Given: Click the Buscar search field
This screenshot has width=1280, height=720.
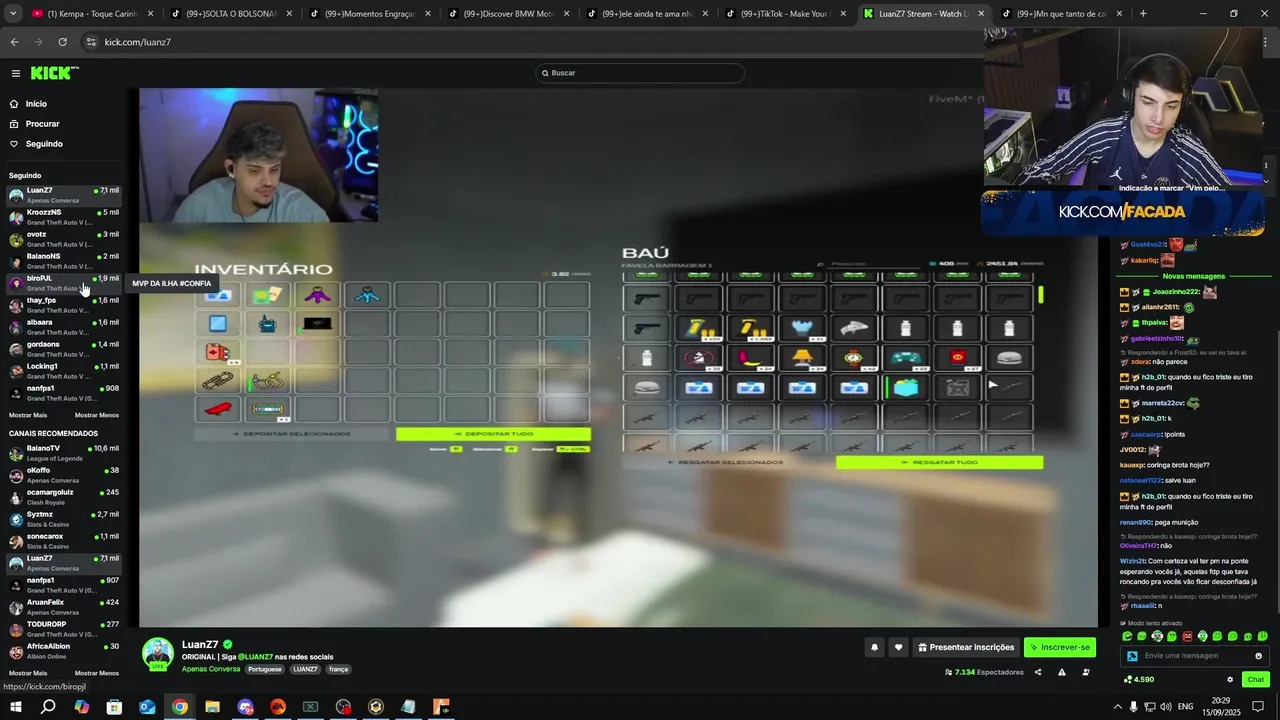Looking at the screenshot, I should (640, 73).
